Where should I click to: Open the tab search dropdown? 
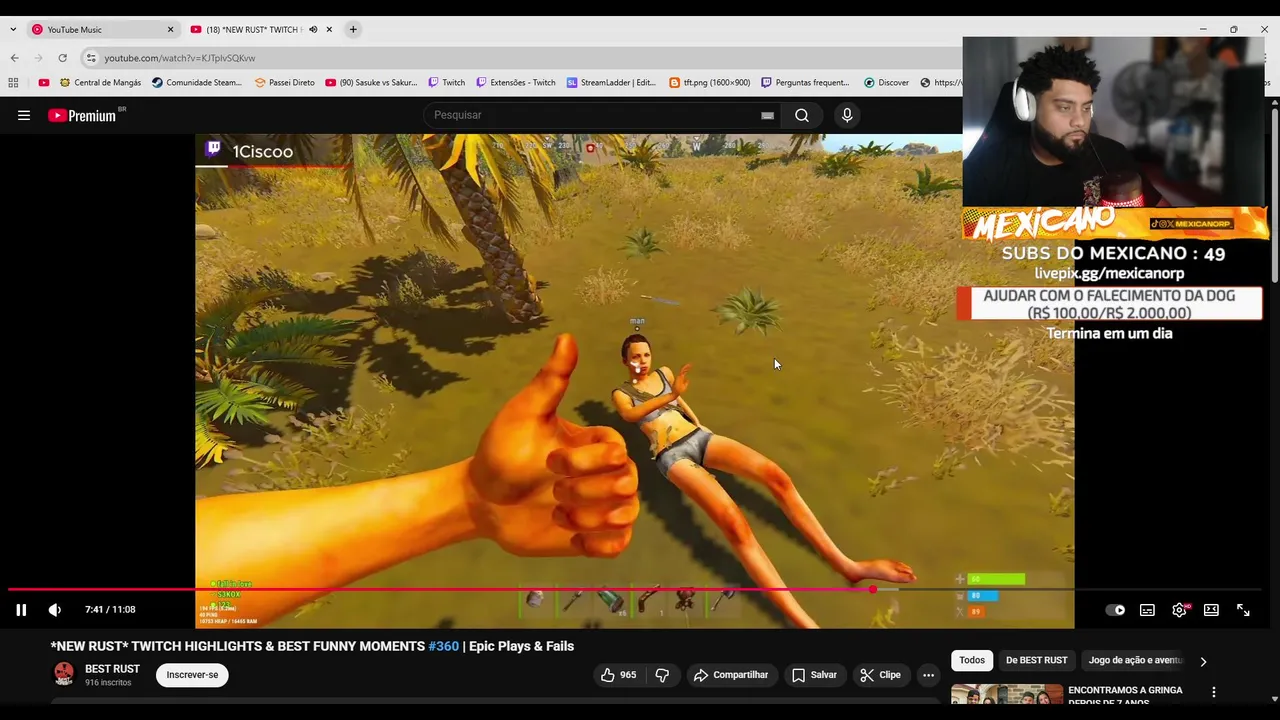click(x=12, y=29)
